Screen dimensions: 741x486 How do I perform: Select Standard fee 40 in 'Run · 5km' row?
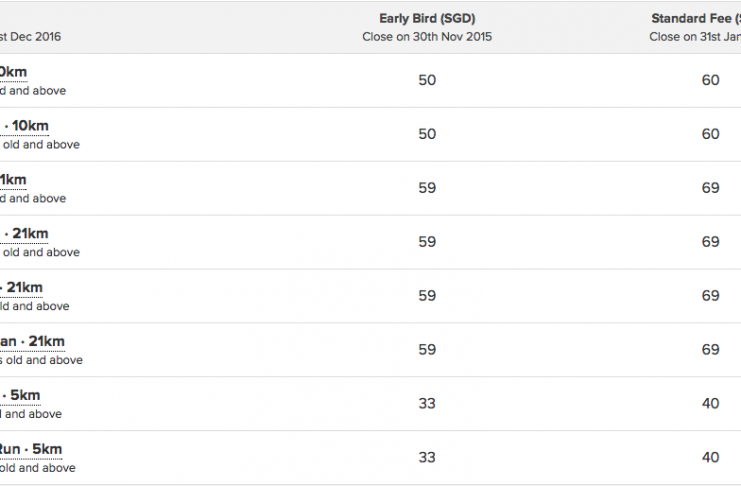coord(710,458)
